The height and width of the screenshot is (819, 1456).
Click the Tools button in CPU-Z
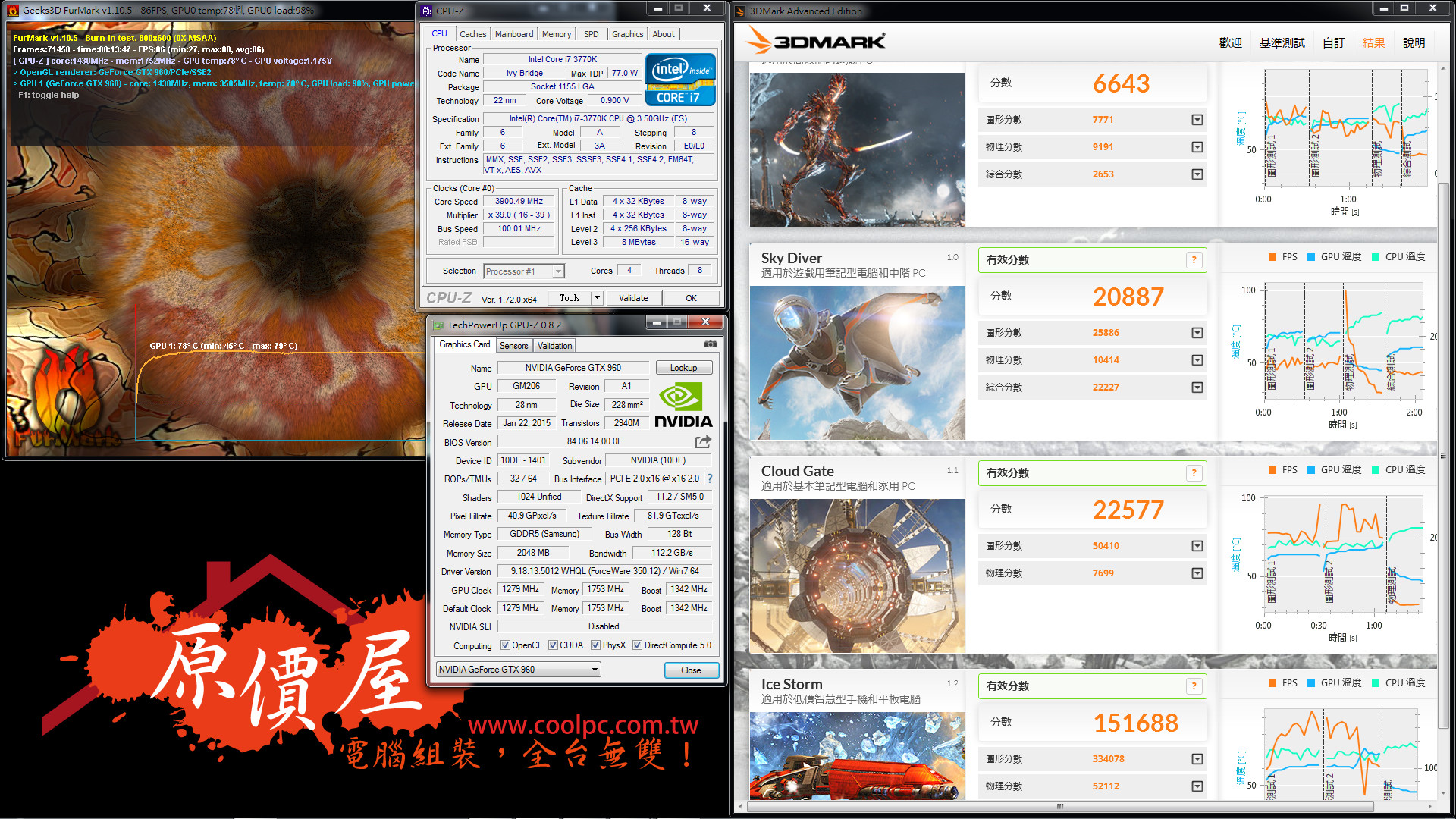tap(570, 298)
